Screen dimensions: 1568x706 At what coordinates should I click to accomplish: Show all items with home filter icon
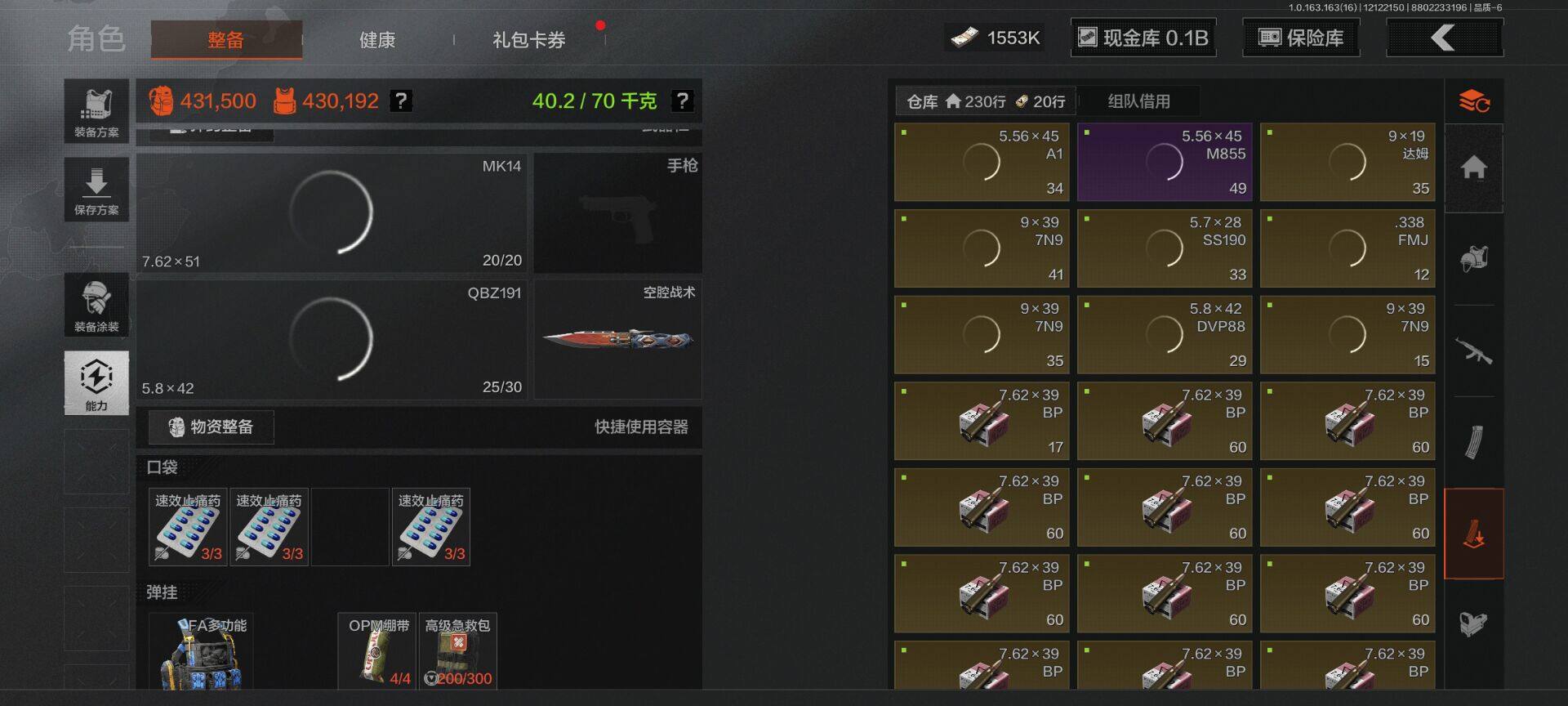click(x=1474, y=168)
